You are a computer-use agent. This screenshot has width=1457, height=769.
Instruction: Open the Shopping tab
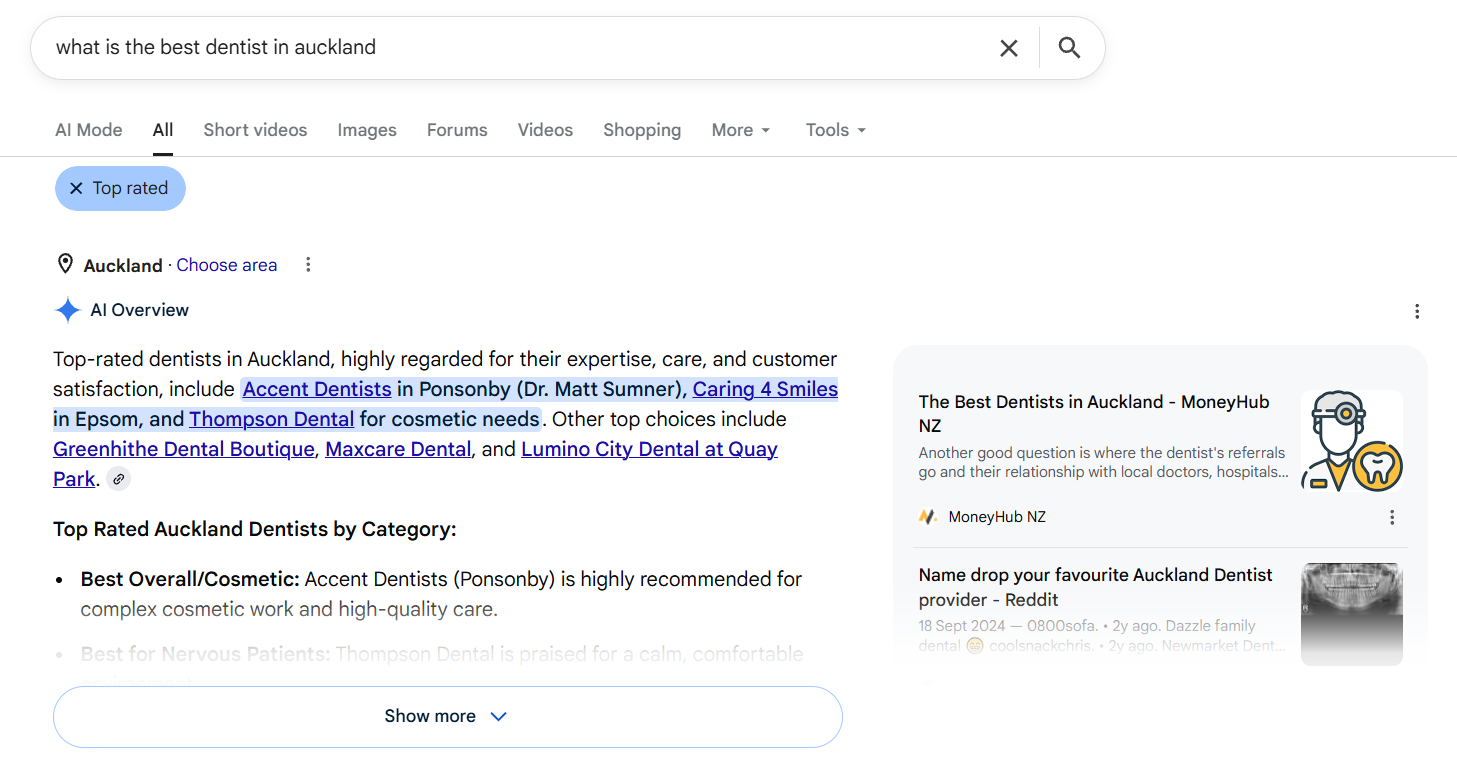pyautogui.click(x=642, y=130)
